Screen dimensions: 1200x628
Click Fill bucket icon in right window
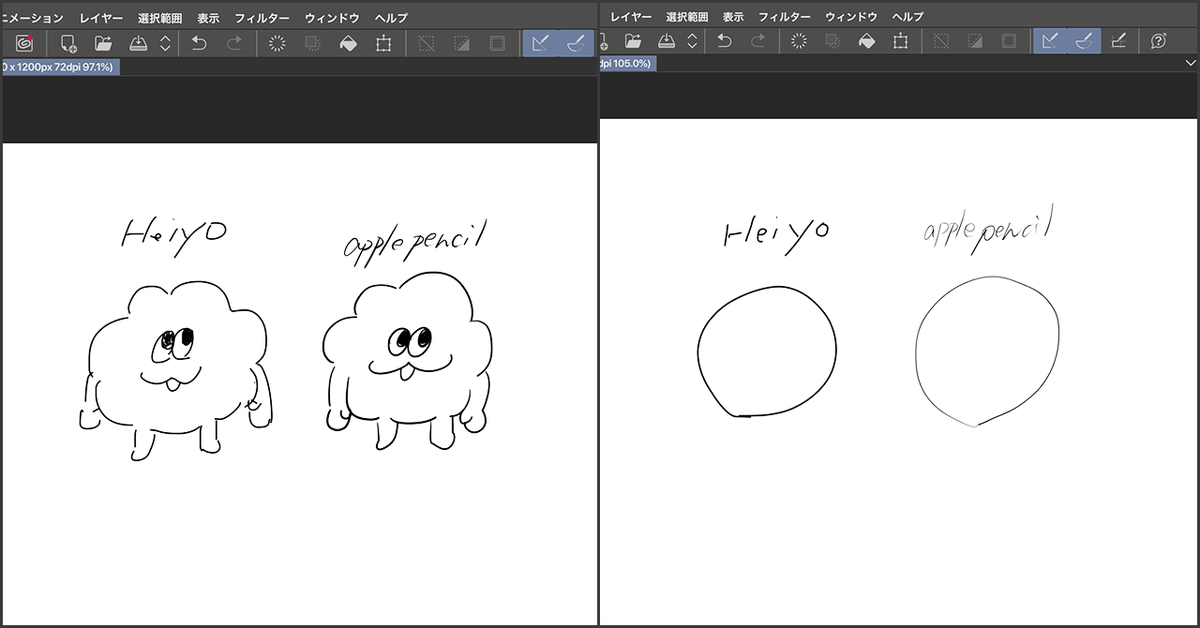(868, 42)
